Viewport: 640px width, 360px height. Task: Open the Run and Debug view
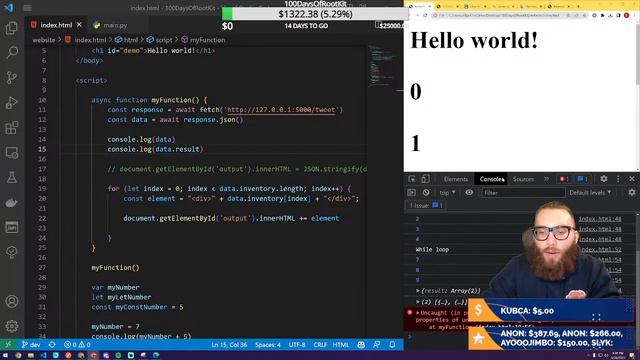(12, 102)
